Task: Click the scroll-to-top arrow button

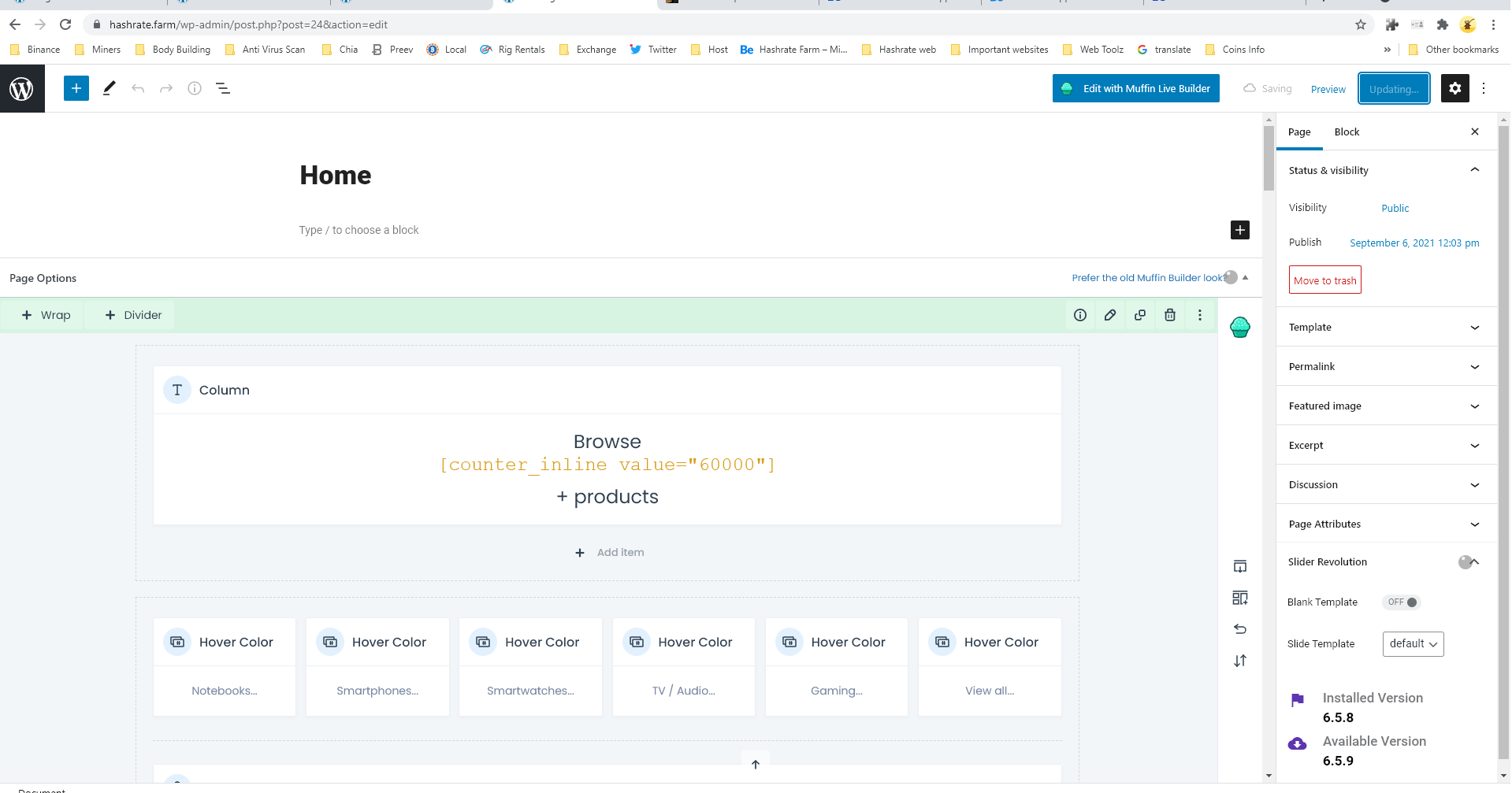Action: click(x=756, y=764)
